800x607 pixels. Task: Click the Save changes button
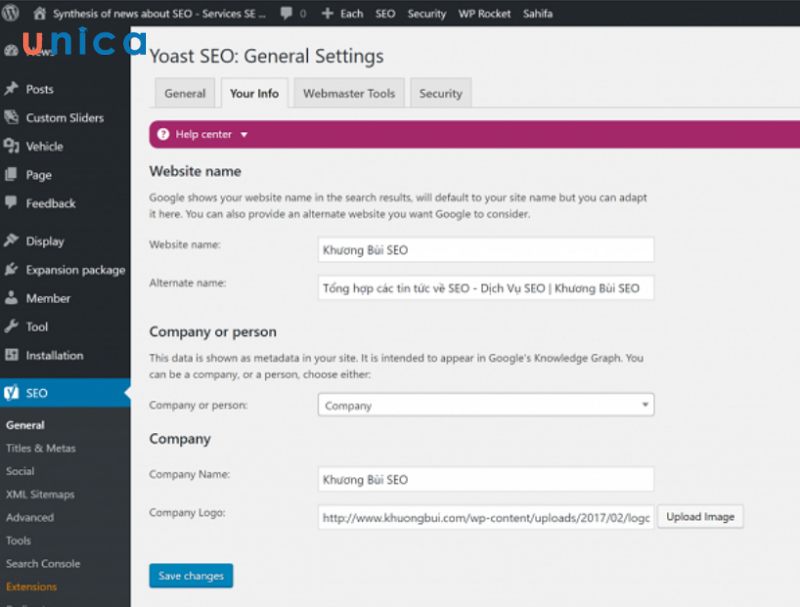191,576
